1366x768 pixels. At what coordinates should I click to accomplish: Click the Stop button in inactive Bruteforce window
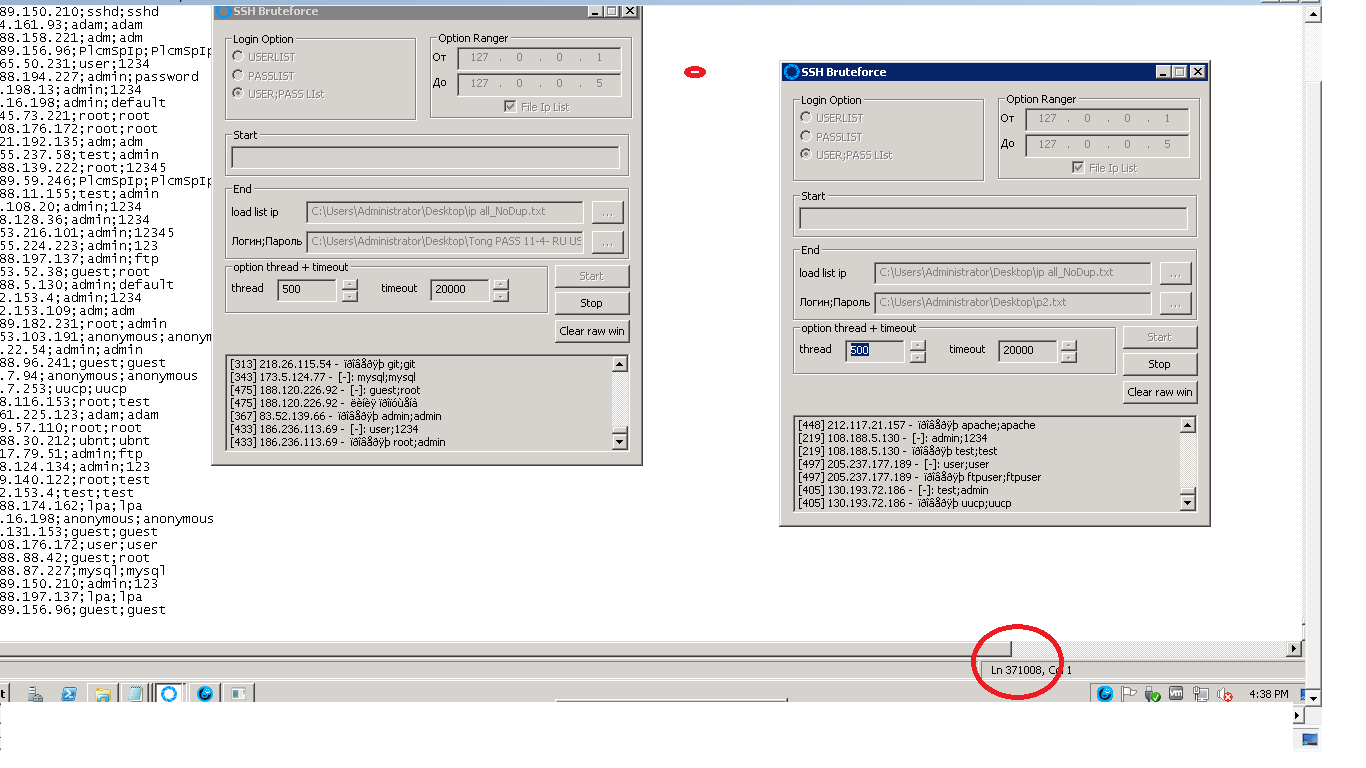click(592, 303)
